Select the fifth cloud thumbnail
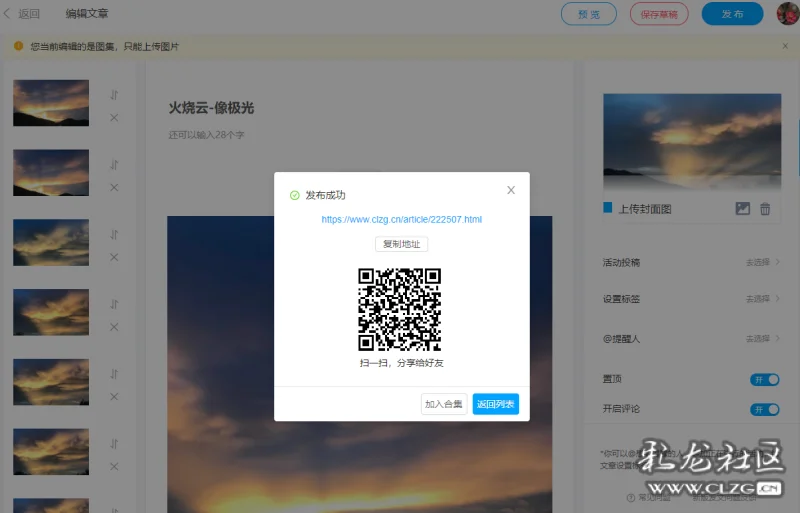 coord(51,382)
